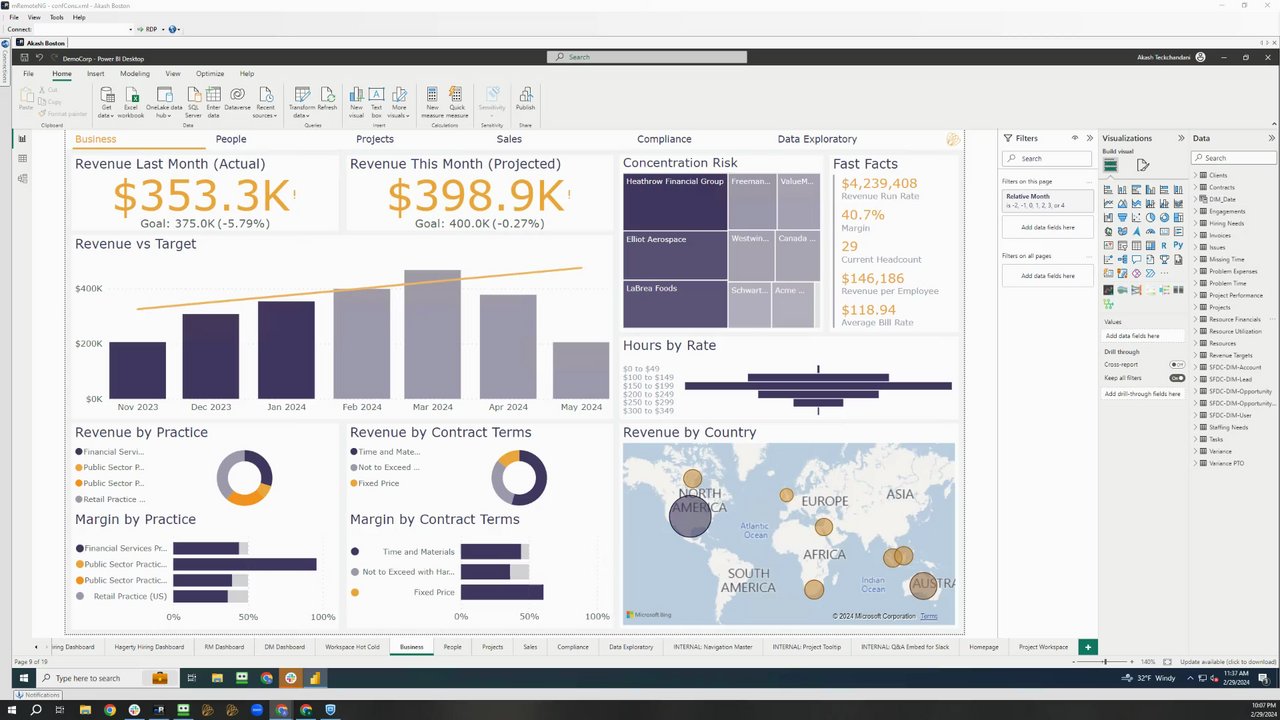Open the Optimize ribbon tab
The width and height of the screenshot is (1280, 720).
point(210,74)
